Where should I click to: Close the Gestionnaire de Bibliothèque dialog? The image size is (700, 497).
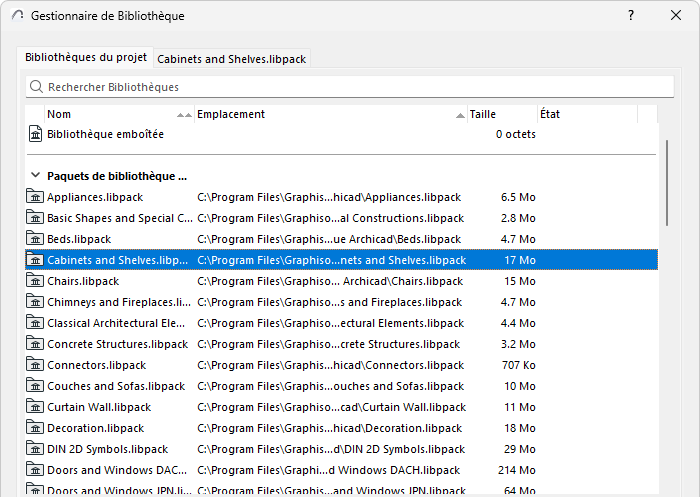[676, 15]
